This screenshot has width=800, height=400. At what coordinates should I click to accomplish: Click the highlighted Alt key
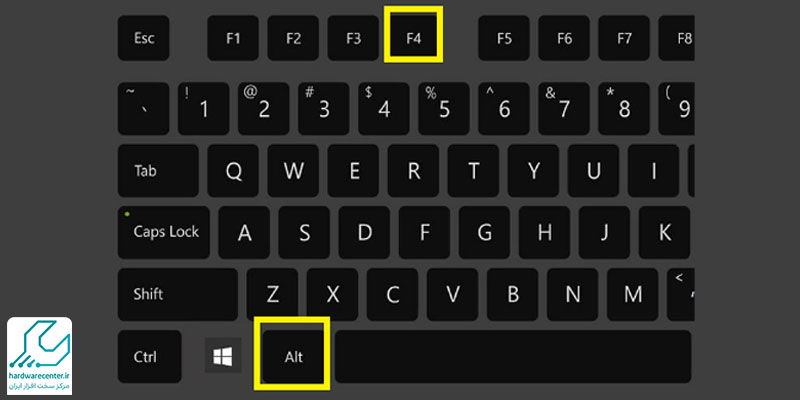coord(293,356)
